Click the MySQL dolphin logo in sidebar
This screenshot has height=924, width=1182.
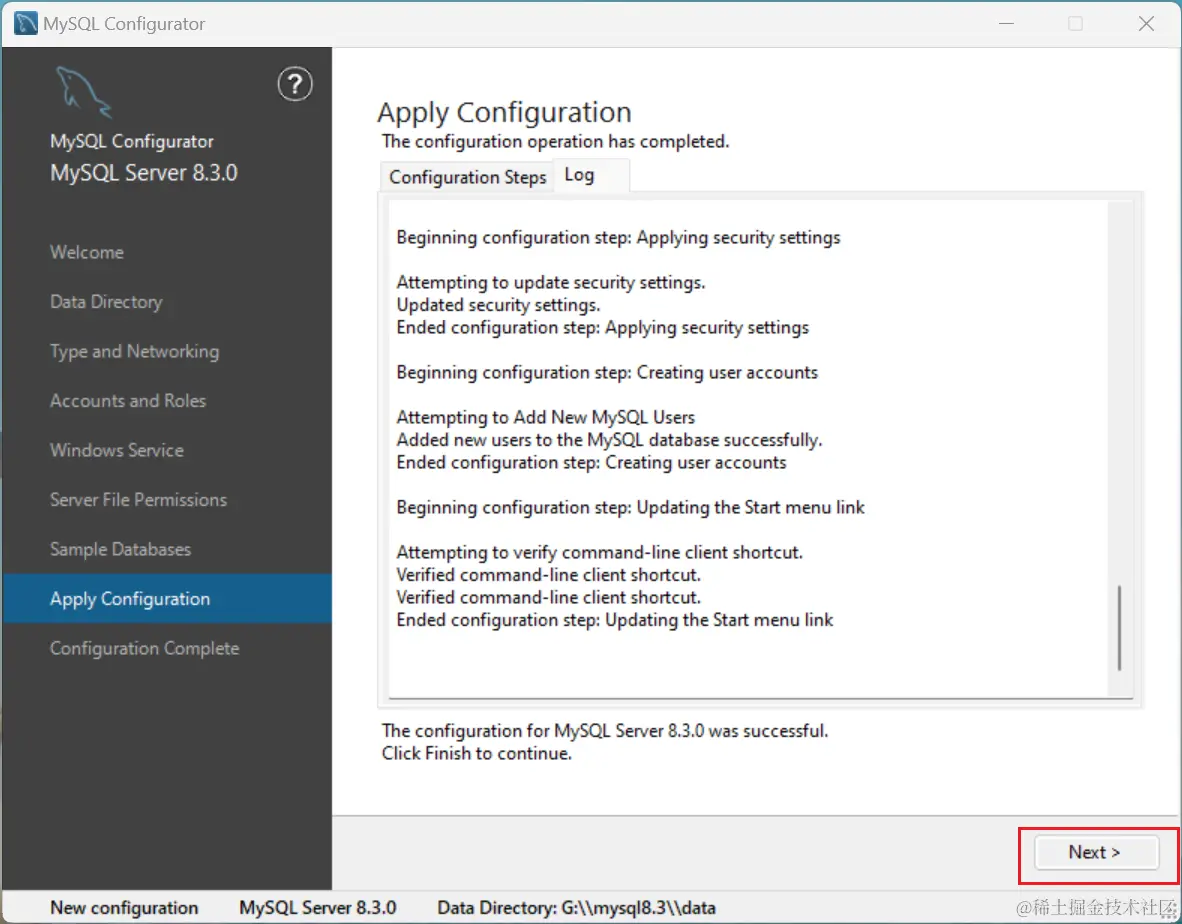(83, 92)
